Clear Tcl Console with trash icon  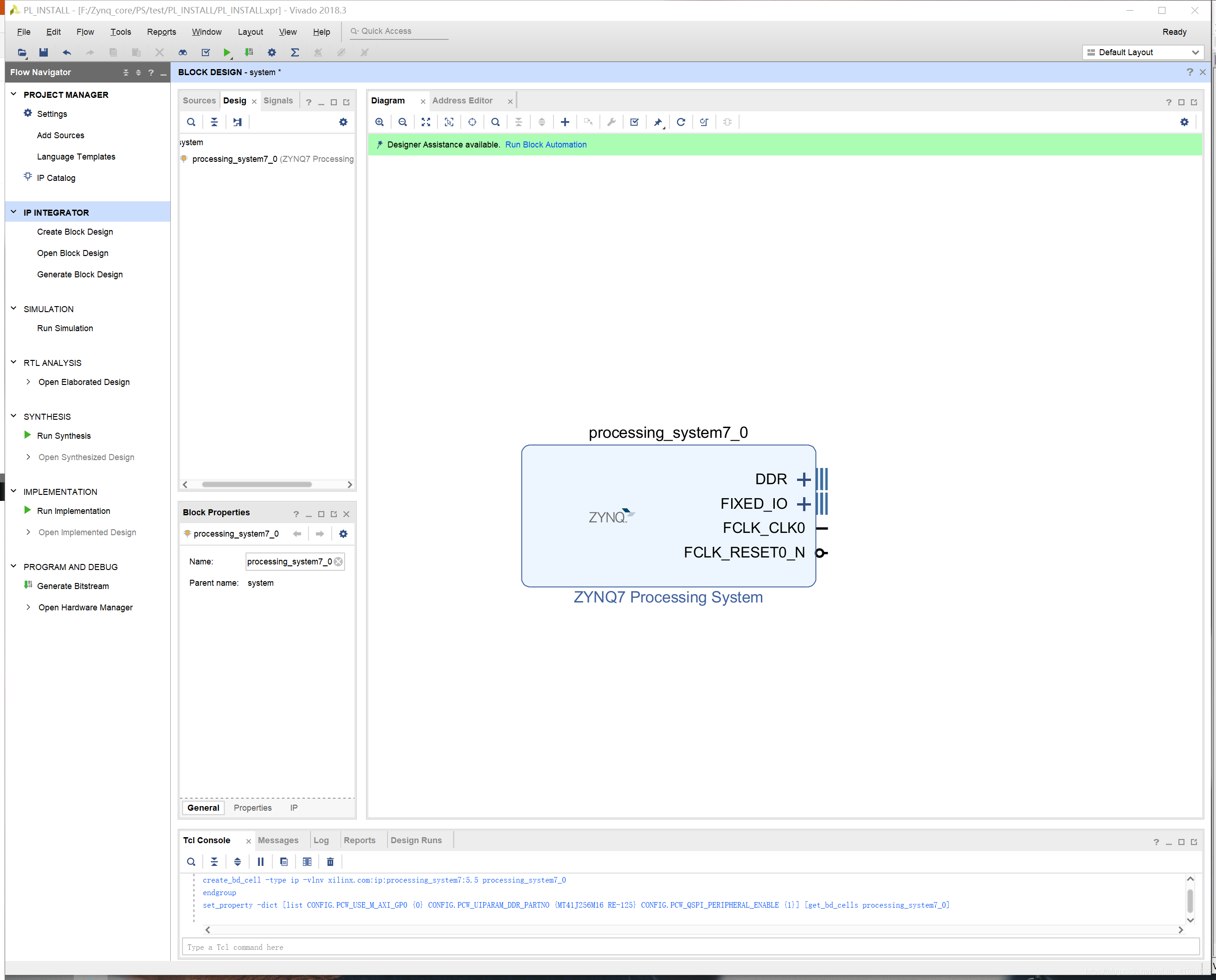point(330,861)
